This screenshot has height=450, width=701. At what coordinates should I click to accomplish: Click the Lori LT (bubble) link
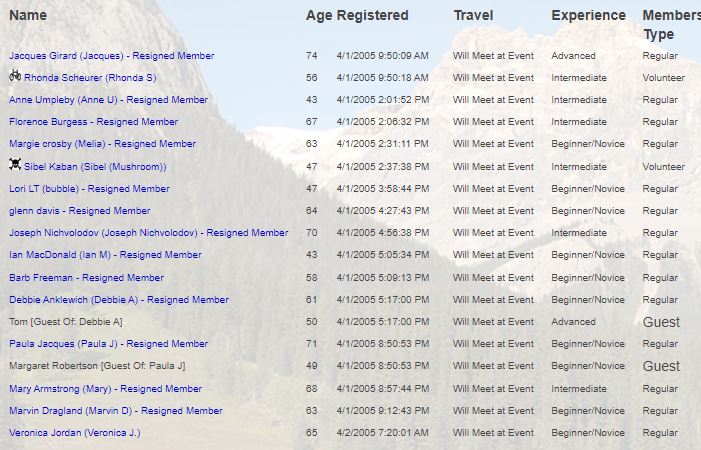[x=89, y=189]
